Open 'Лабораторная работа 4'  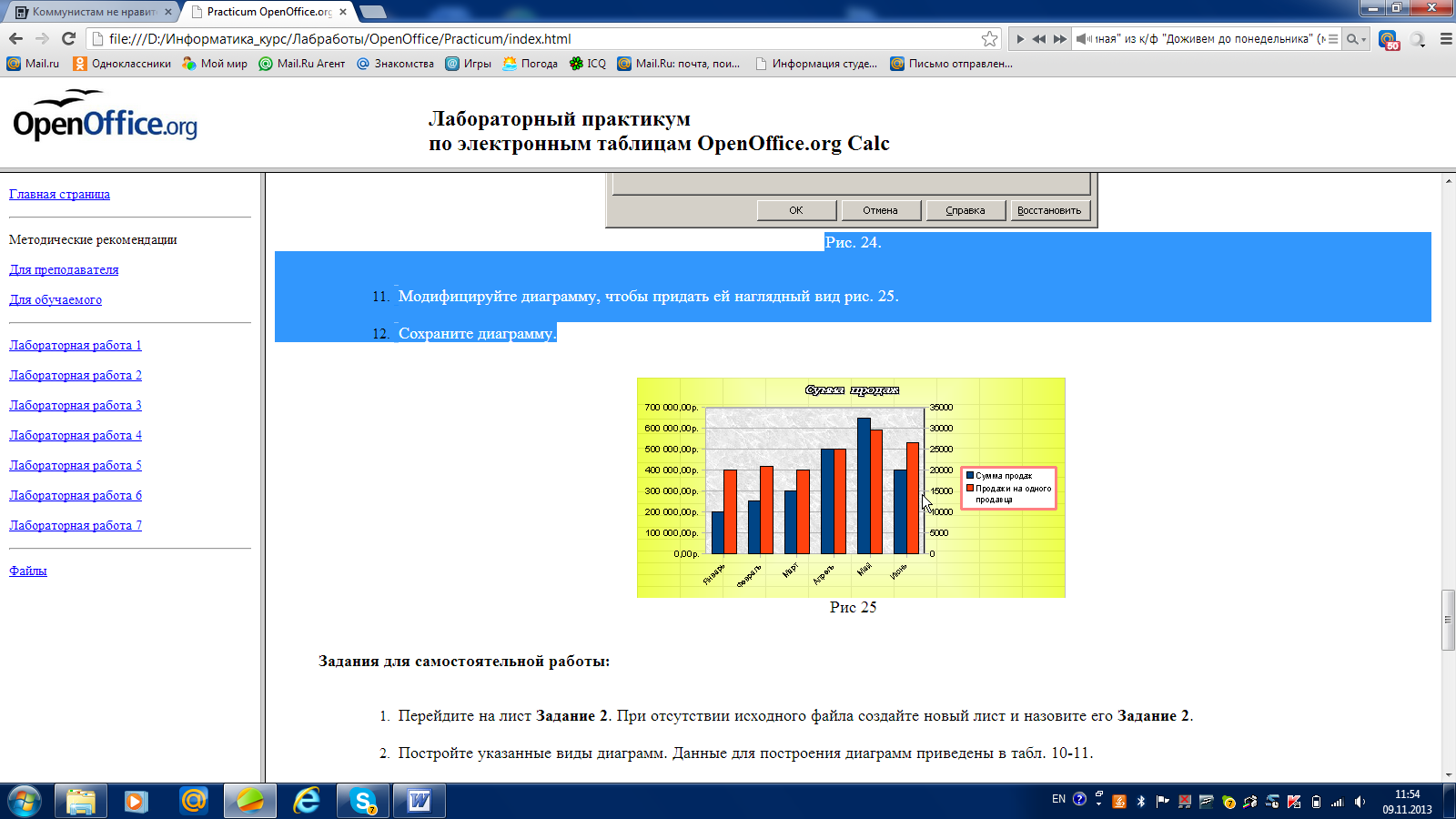[76, 435]
